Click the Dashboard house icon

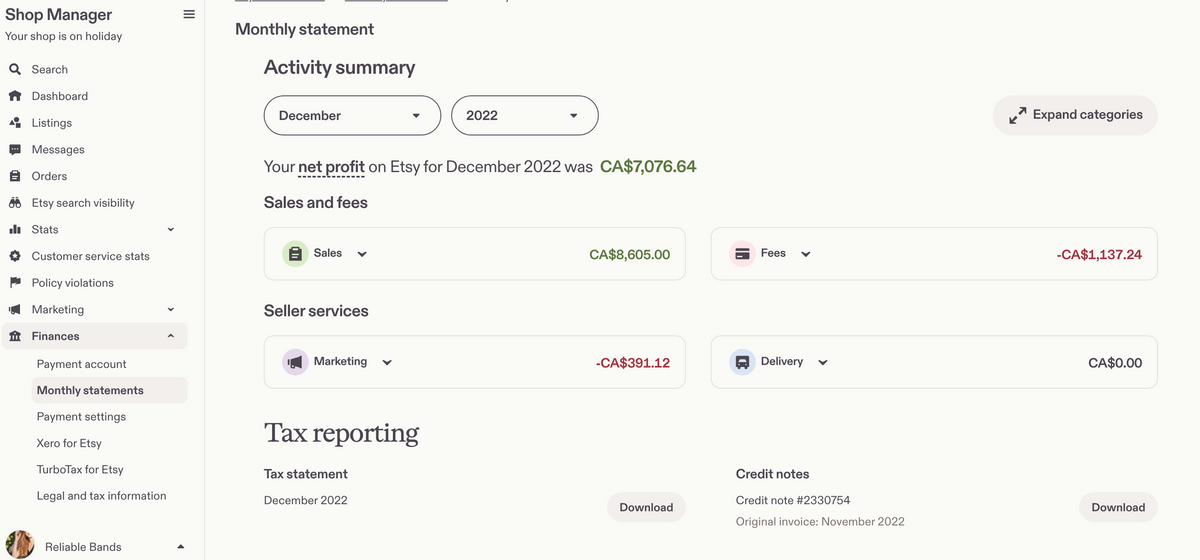coord(15,96)
